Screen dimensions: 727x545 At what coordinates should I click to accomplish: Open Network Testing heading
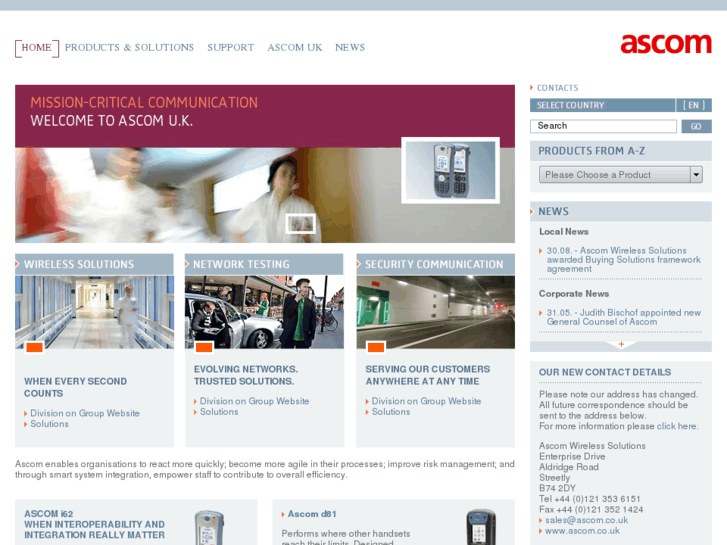[x=241, y=264]
